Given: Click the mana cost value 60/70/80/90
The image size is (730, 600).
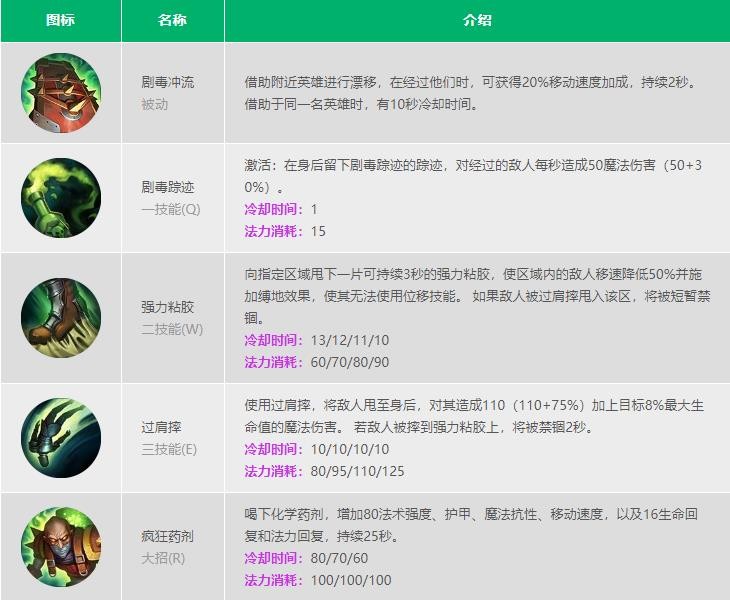Looking at the screenshot, I should point(350,362).
